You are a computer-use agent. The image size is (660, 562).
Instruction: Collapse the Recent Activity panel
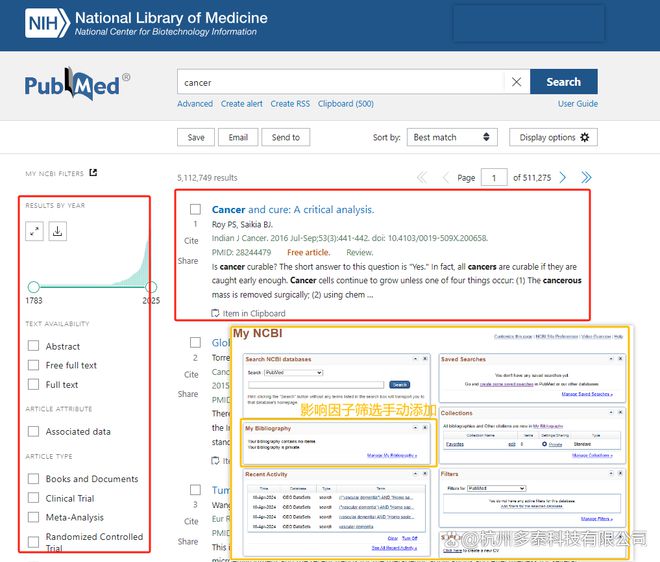[415, 474]
